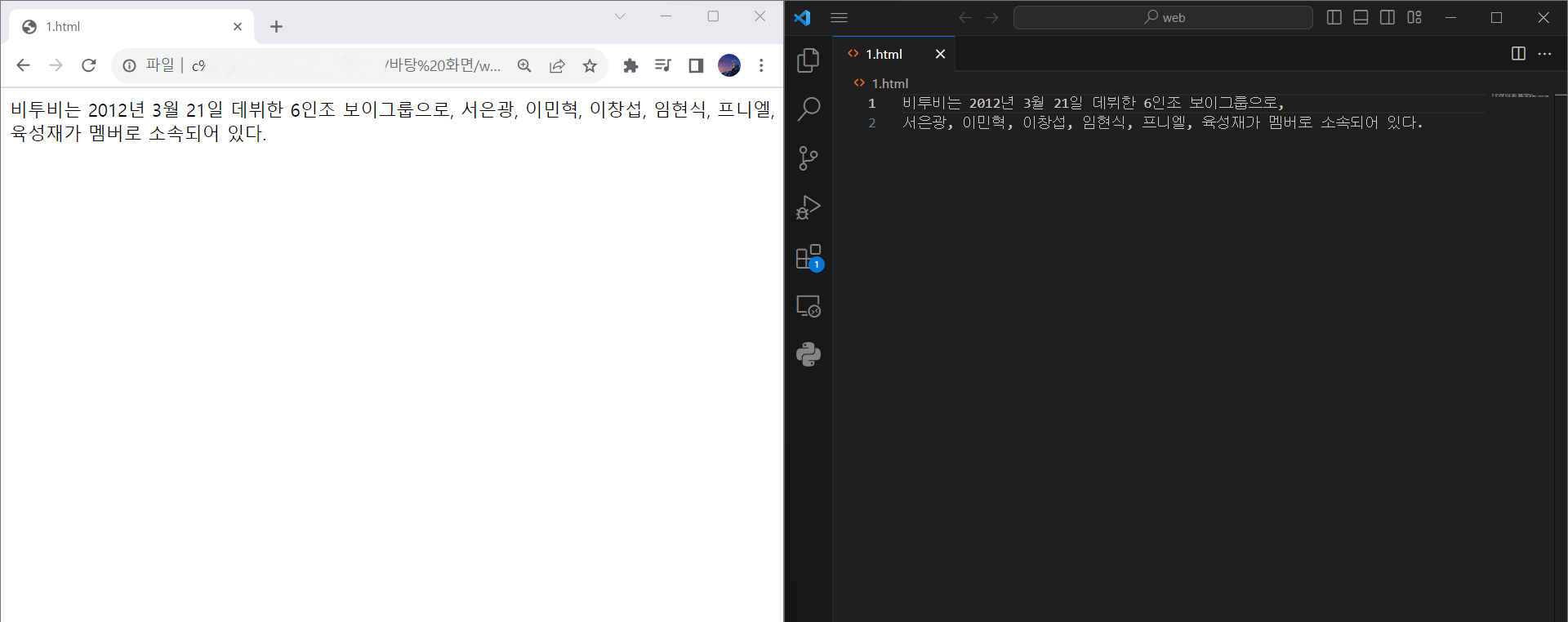Click the VS Code logo icon

click(x=803, y=17)
